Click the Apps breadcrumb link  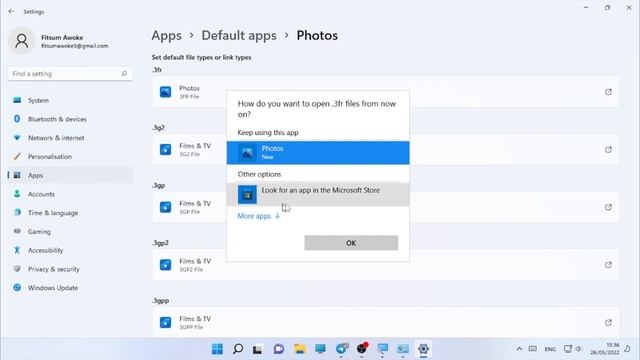click(167, 36)
